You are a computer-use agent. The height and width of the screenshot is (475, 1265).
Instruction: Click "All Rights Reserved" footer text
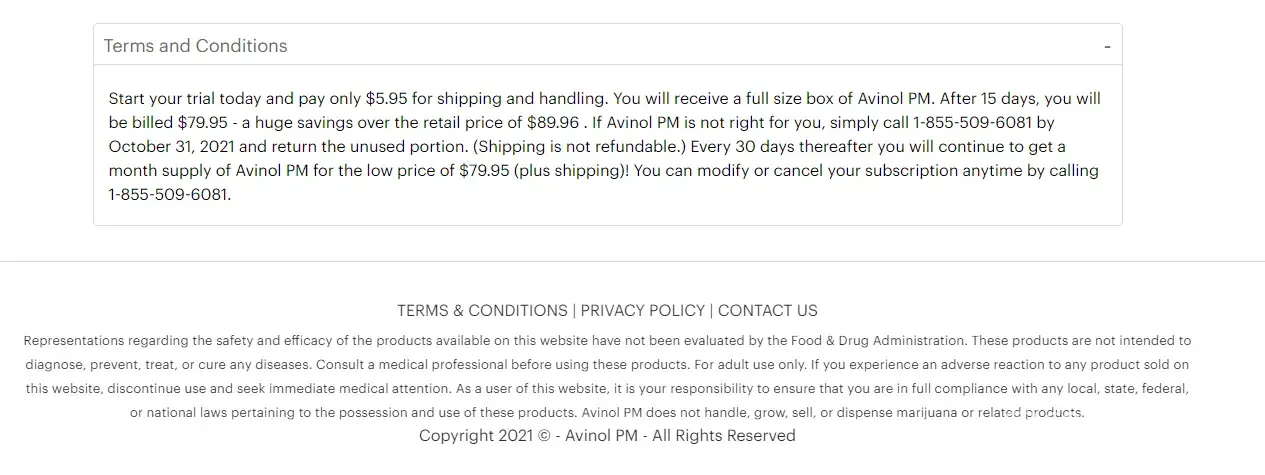click(724, 436)
